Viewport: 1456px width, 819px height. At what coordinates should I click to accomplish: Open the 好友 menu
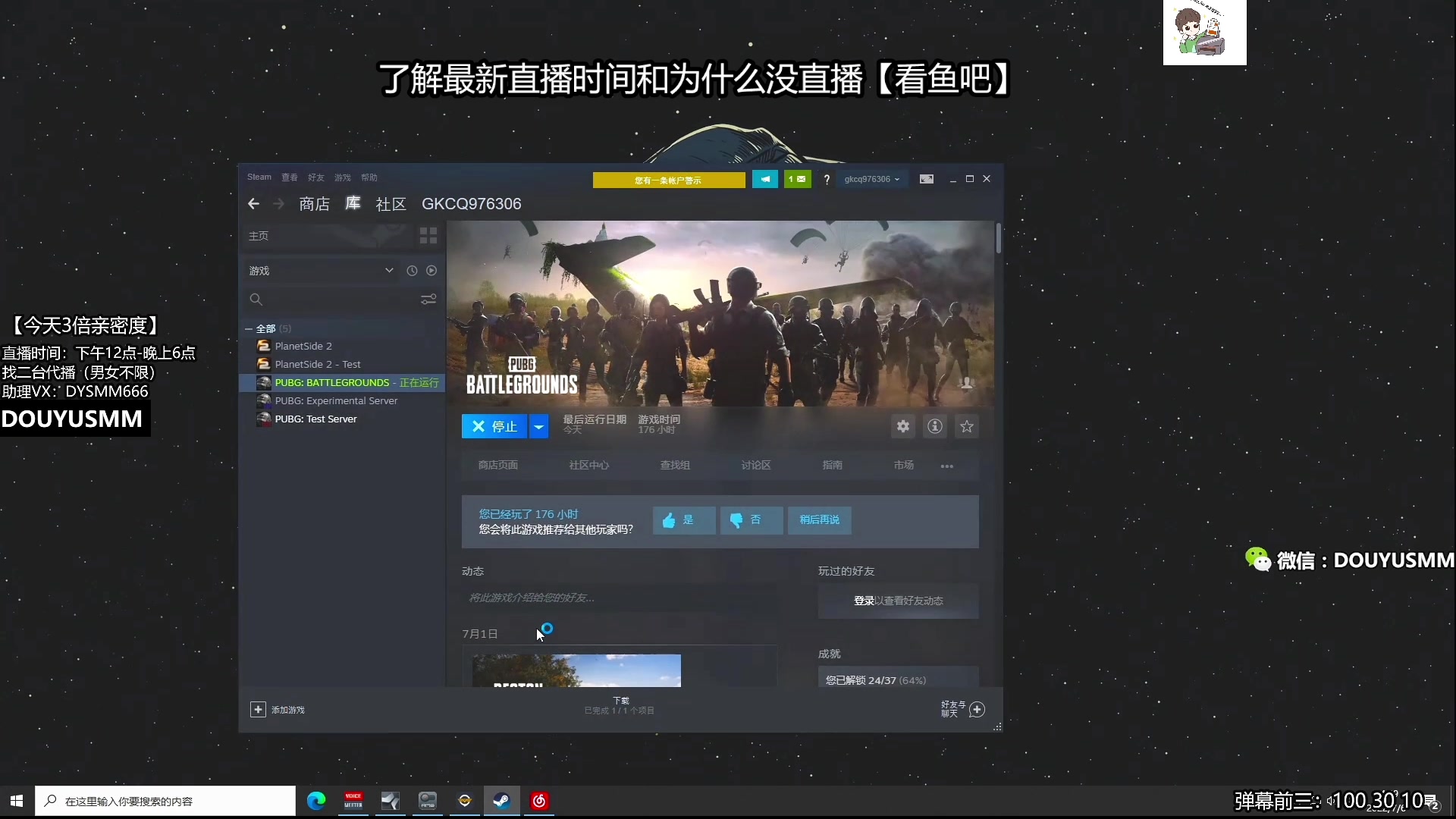(316, 177)
